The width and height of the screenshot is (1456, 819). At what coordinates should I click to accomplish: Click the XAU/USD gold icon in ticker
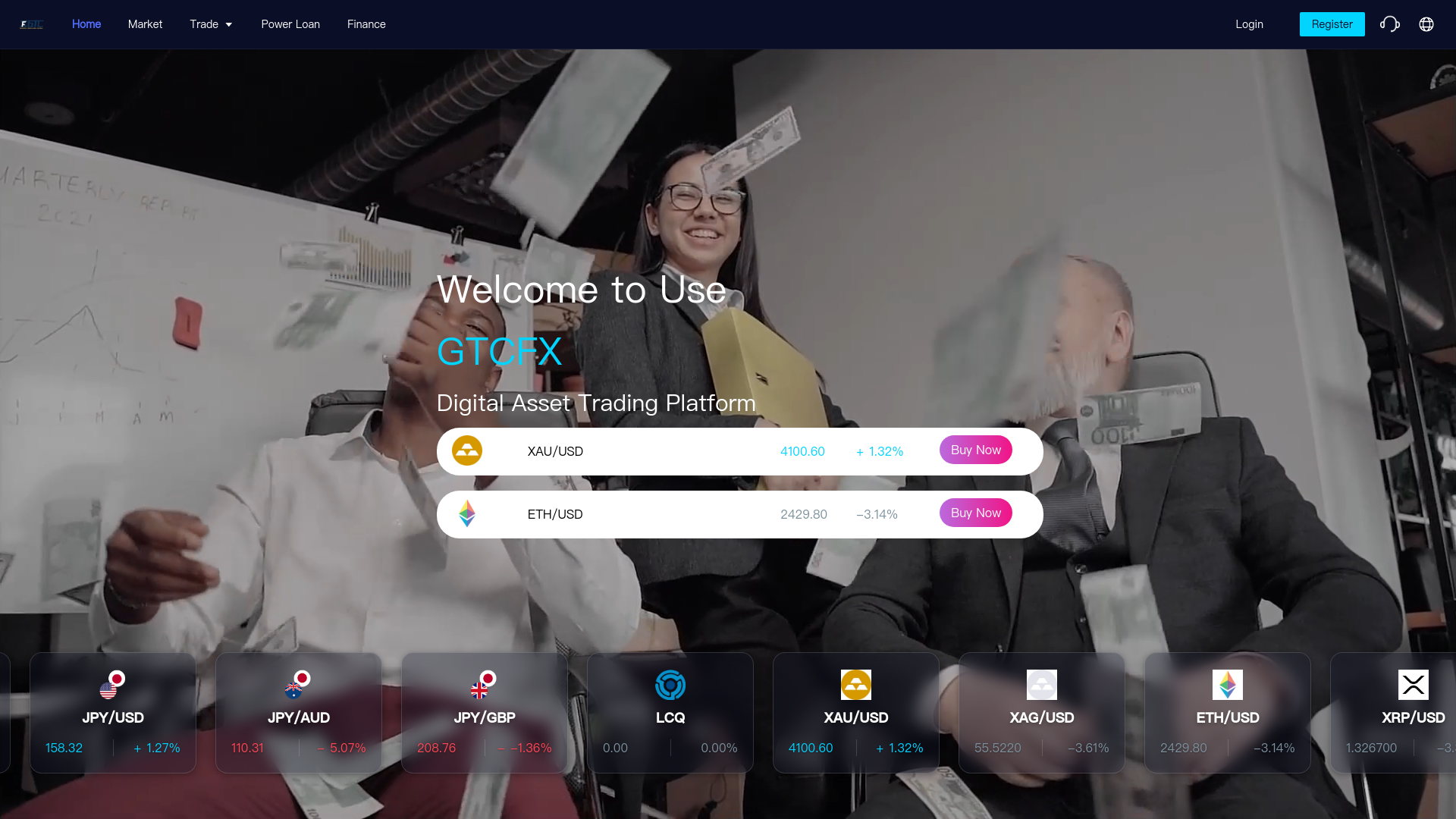tap(856, 685)
